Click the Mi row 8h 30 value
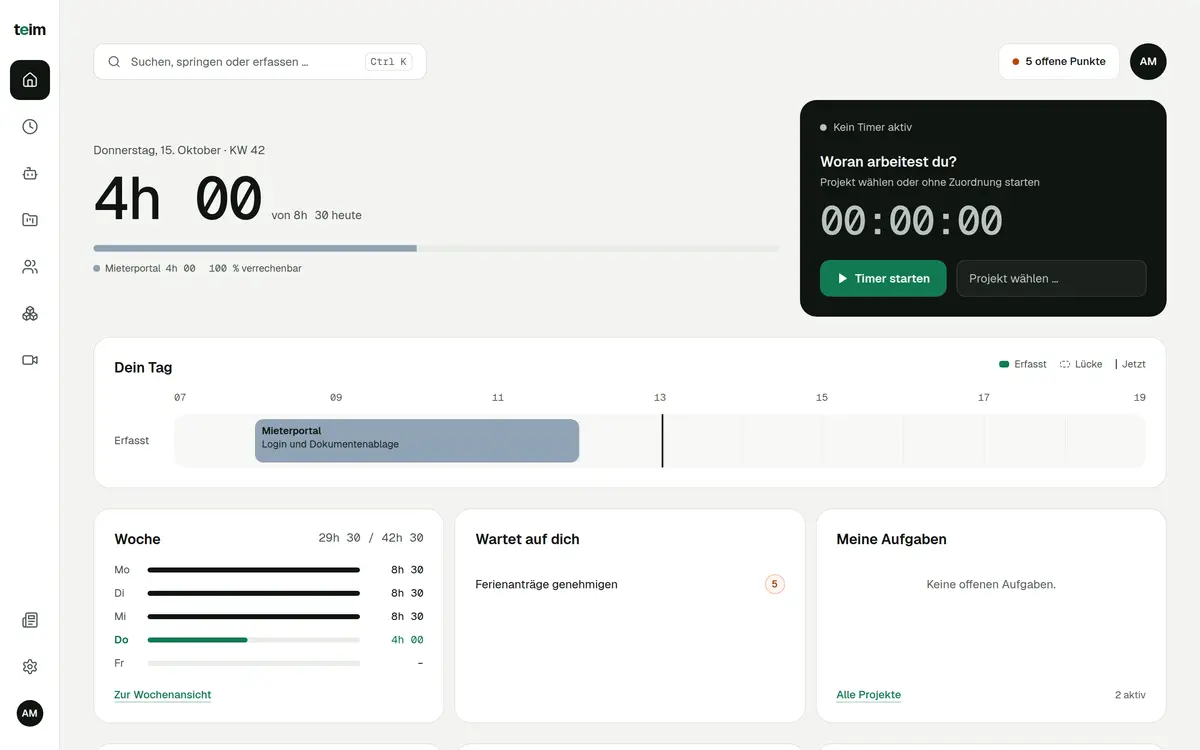The image size is (1200, 750). tap(407, 617)
